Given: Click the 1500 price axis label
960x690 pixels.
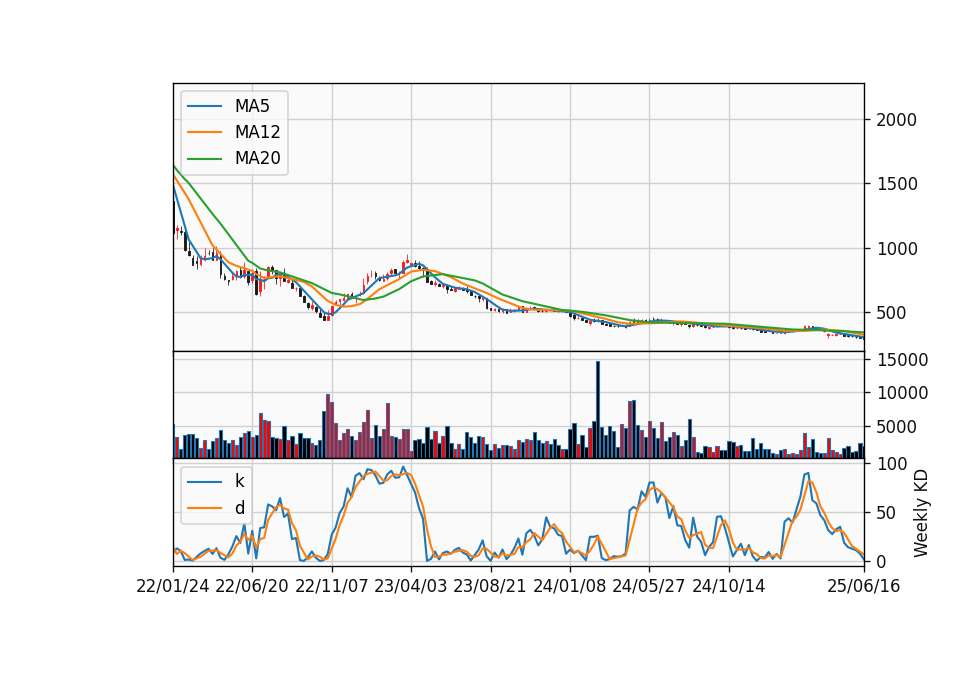Looking at the screenshot, I should coord(896,184).
